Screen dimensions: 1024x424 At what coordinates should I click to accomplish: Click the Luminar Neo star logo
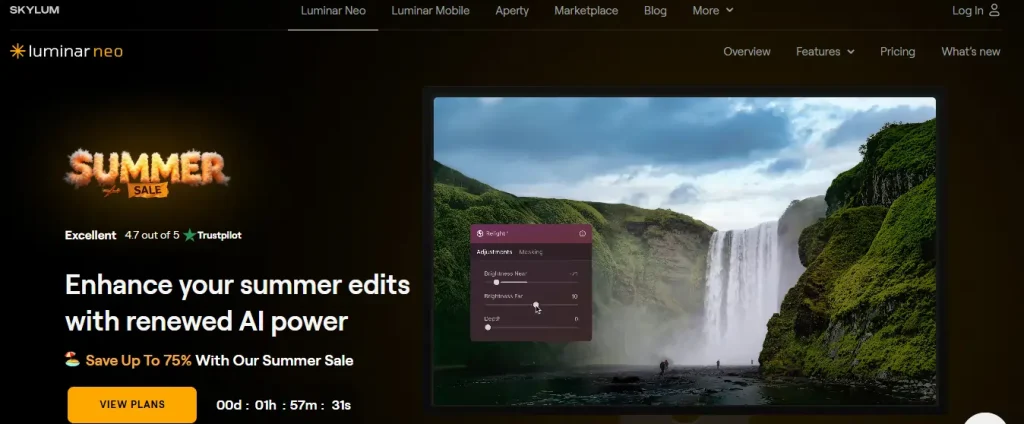click(17, 51)
